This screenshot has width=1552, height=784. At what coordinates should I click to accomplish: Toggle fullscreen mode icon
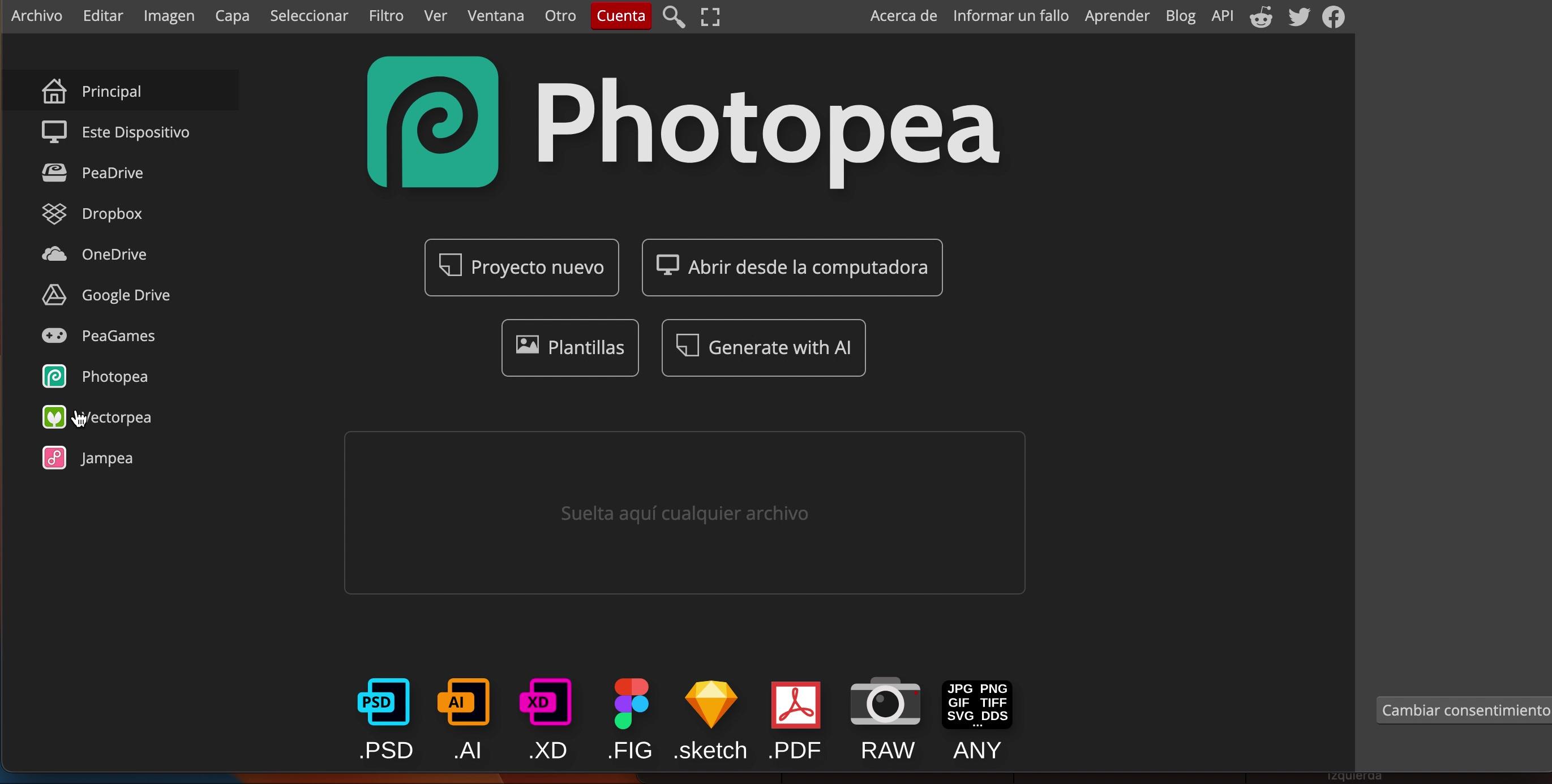[710, 17]
